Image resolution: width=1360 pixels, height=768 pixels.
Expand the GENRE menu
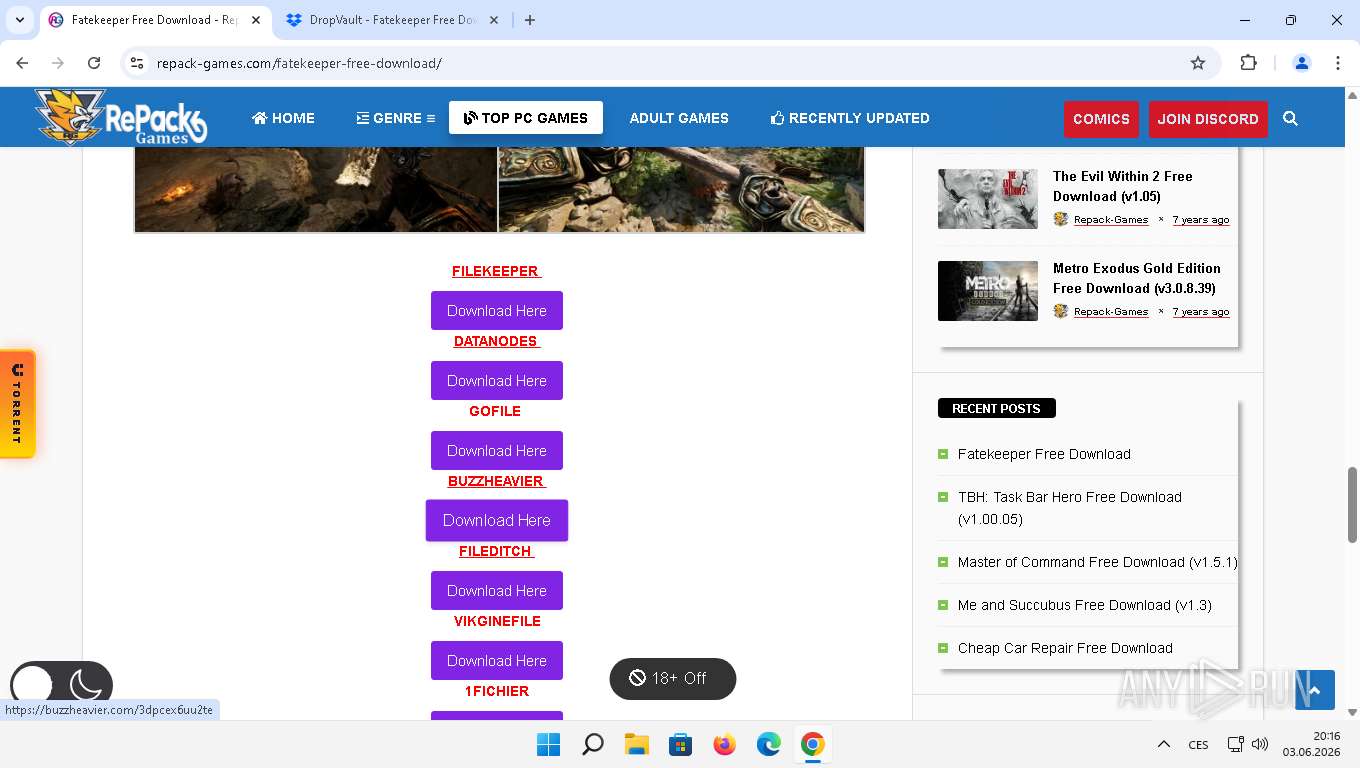coord(396,118)
